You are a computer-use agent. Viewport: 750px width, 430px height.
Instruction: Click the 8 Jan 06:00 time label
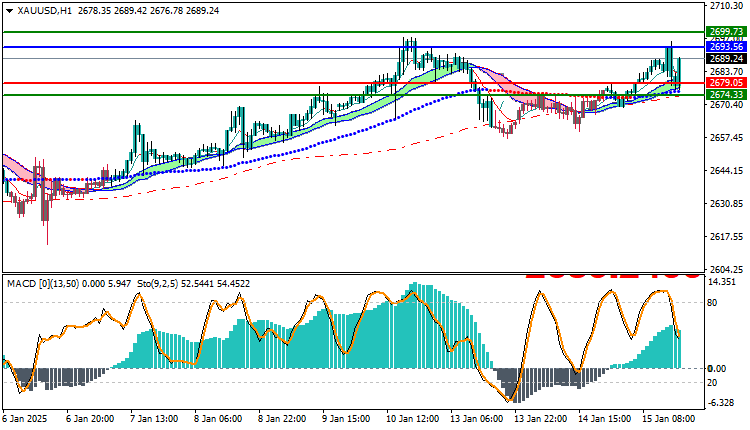coord(218,419)
